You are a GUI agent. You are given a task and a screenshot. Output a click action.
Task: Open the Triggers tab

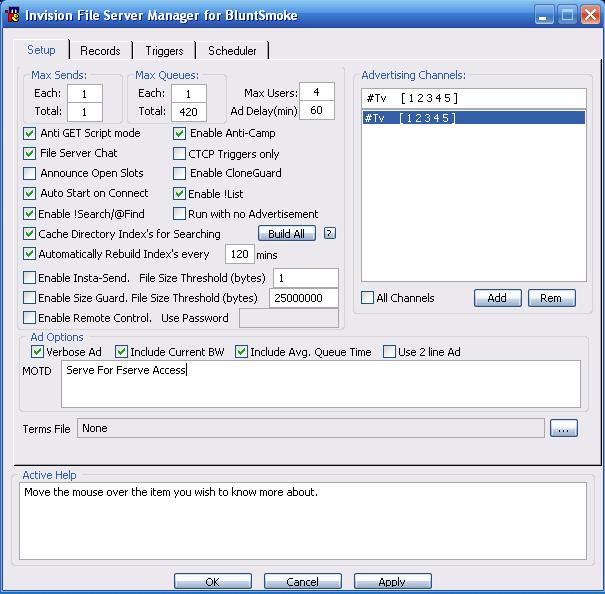(164, 51)
